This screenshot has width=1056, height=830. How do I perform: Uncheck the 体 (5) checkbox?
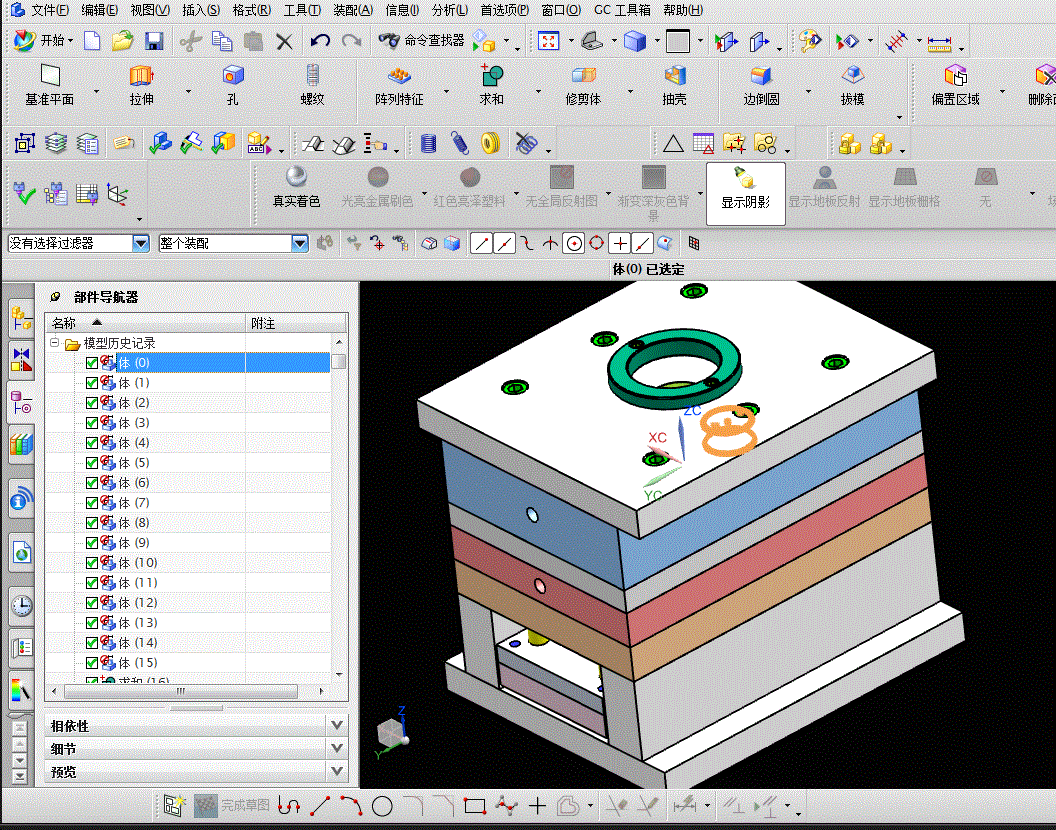92,464
